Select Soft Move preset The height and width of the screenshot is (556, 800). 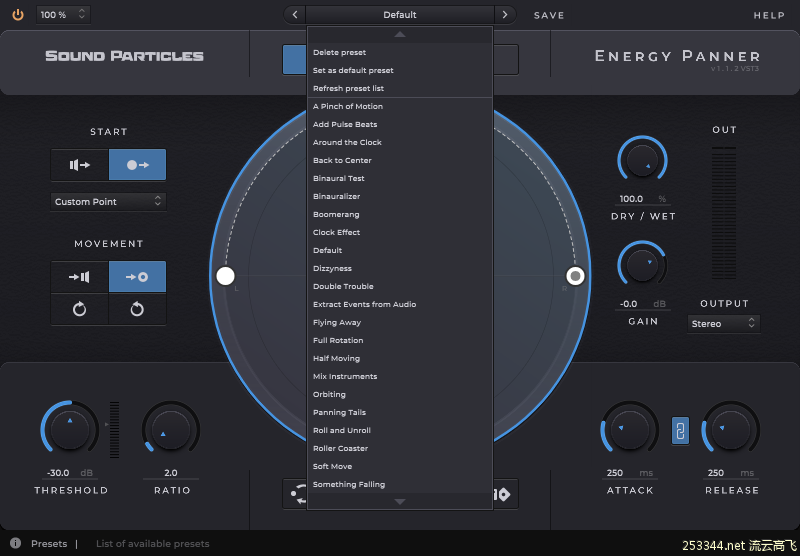(x=400, y=466)
